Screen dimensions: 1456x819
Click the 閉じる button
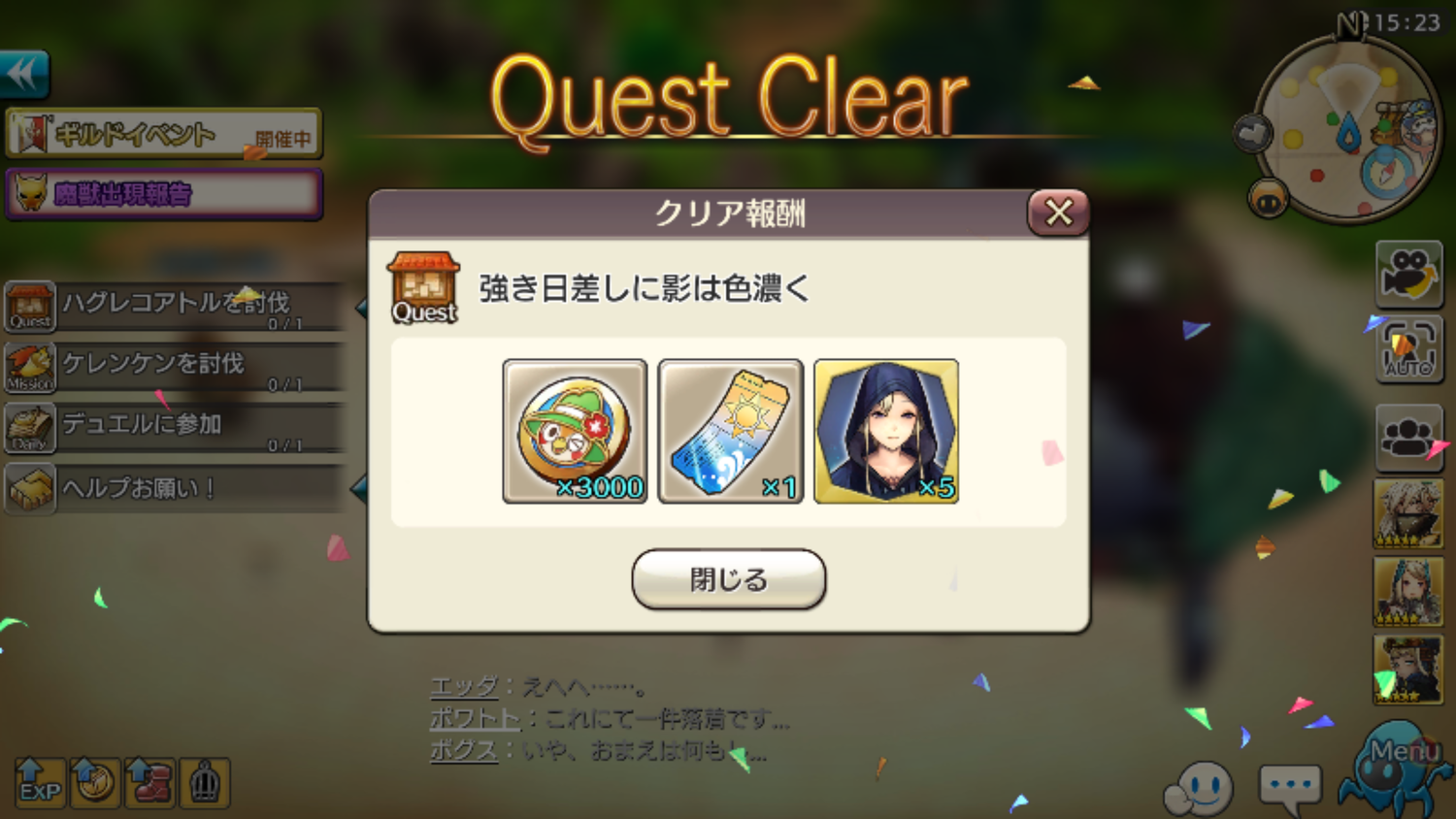[728, 579]
